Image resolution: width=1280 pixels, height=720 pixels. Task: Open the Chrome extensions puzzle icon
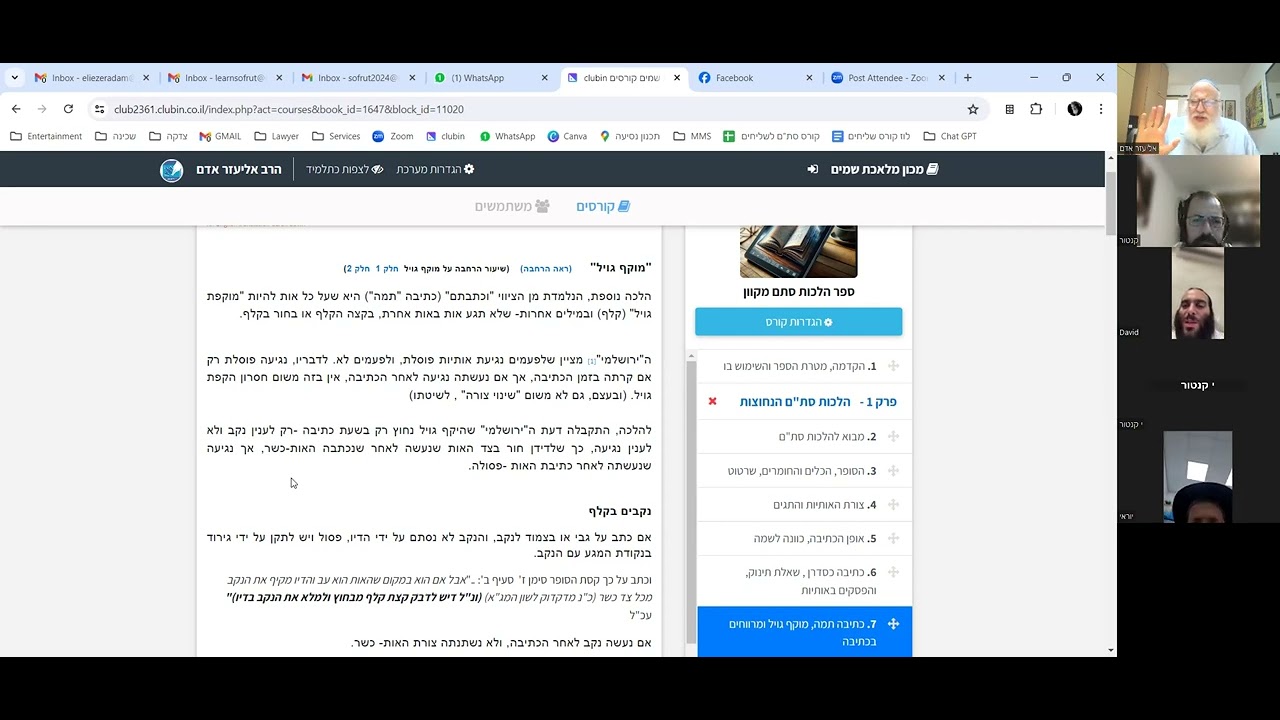1036,109
